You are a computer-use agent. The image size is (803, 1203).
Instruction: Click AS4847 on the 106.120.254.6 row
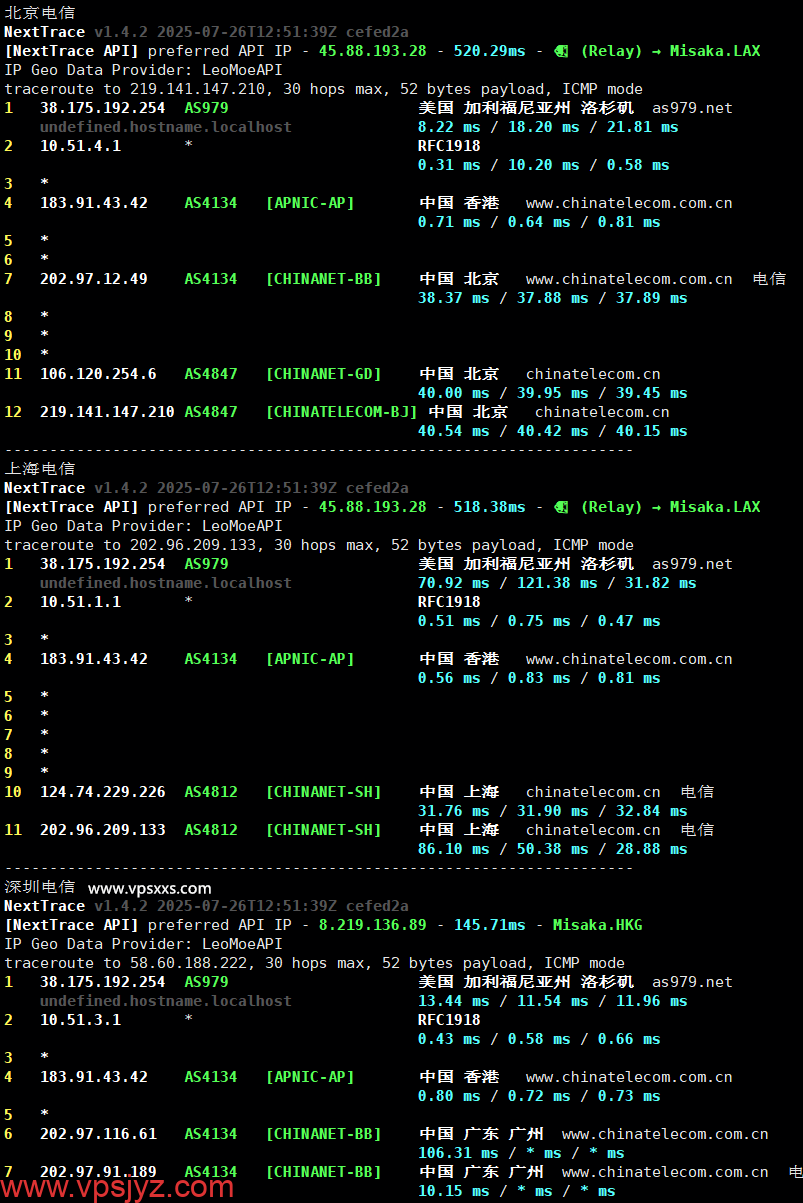coord(211,374)
